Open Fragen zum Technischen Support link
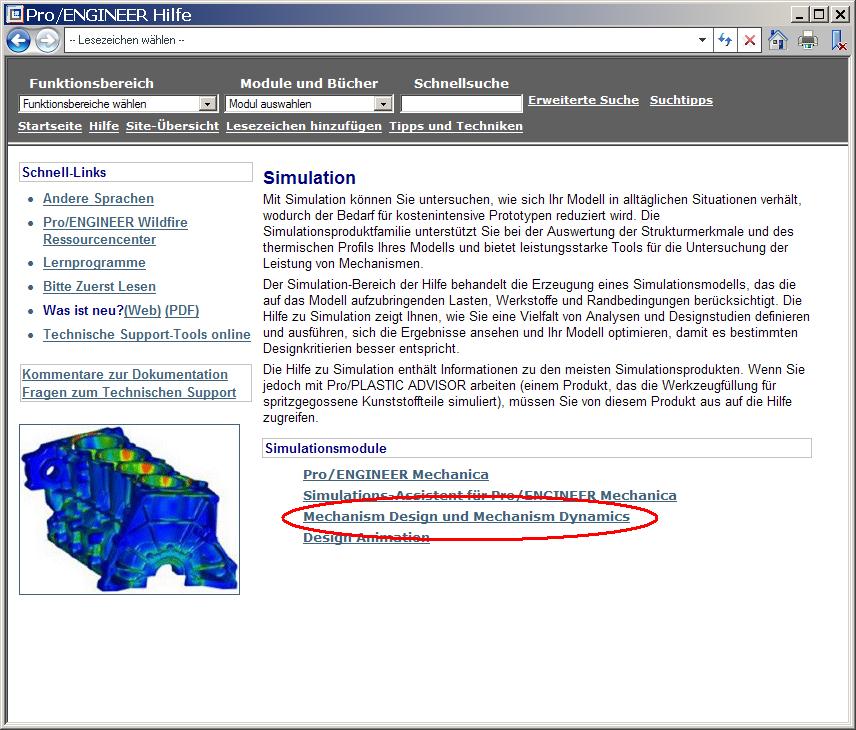 pos(129,393)
